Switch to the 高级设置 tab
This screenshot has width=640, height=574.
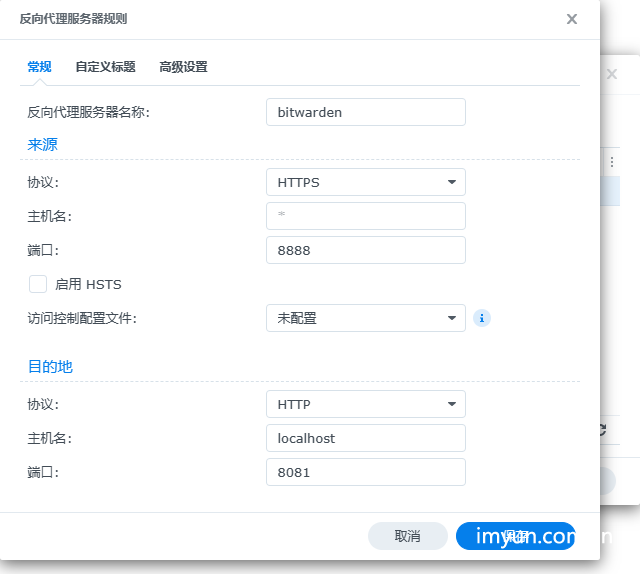coord(183,67)
